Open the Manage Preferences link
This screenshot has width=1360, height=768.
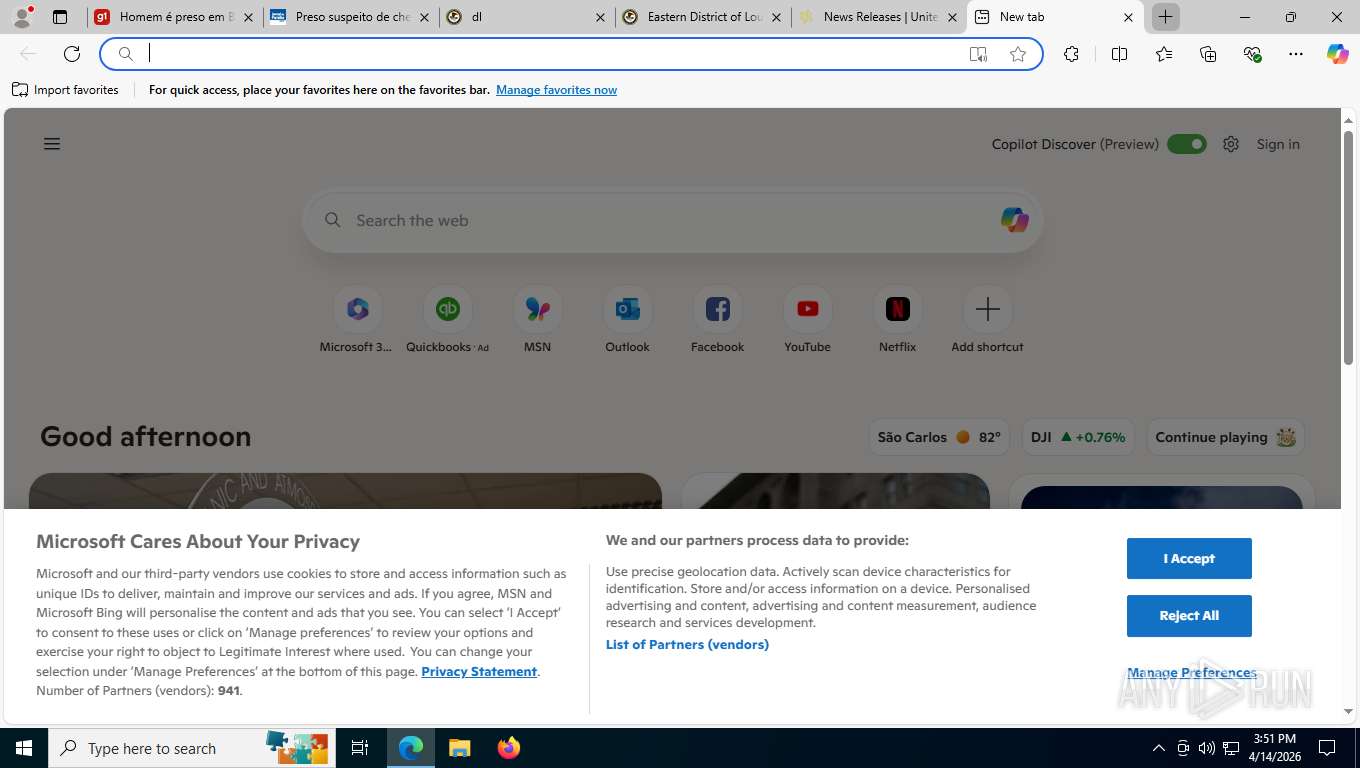[1191, 672]
